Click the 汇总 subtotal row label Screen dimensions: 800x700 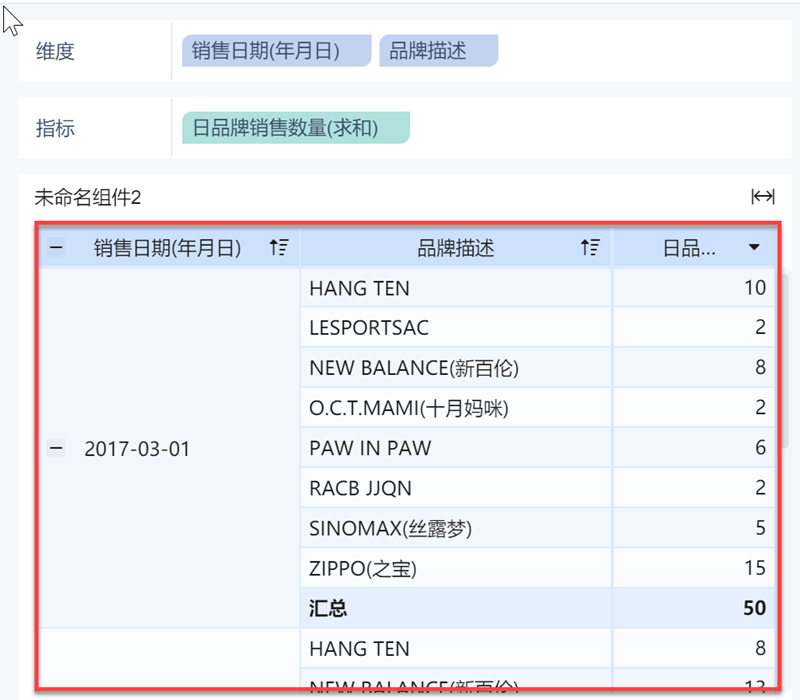tap(328, 608)
